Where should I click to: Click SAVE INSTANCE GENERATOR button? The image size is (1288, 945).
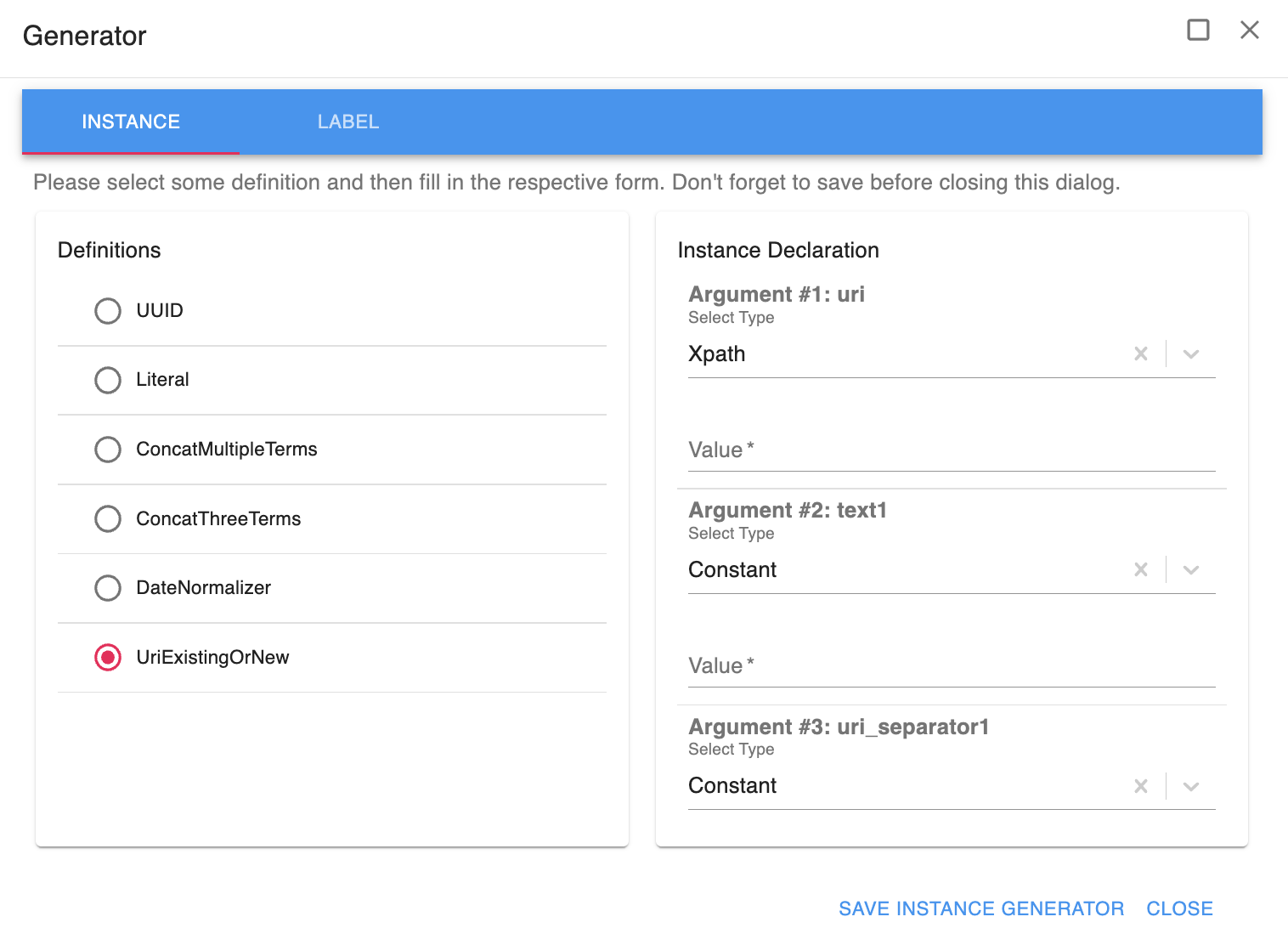[980, 908]
